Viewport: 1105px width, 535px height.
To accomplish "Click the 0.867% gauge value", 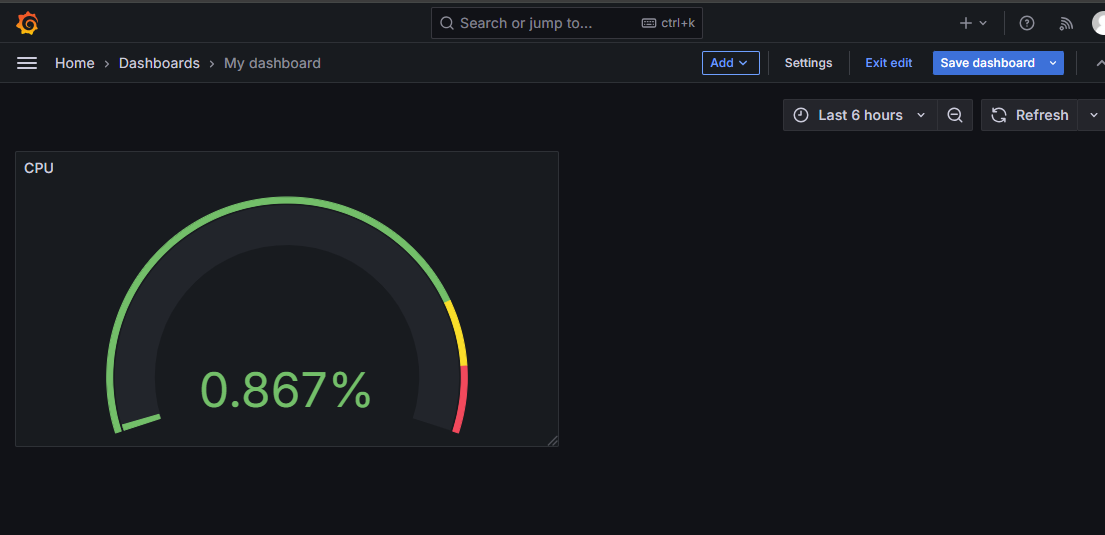I will [x=285, y=390].
